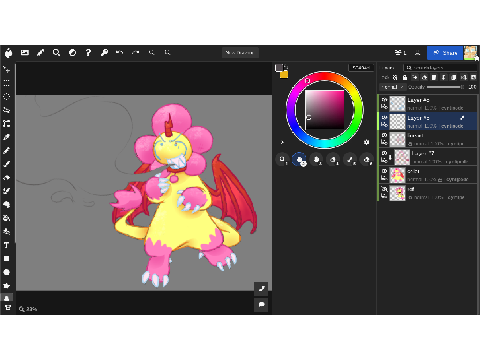
Task: Click the drawing title button in top bar
Action: point(240,53)
